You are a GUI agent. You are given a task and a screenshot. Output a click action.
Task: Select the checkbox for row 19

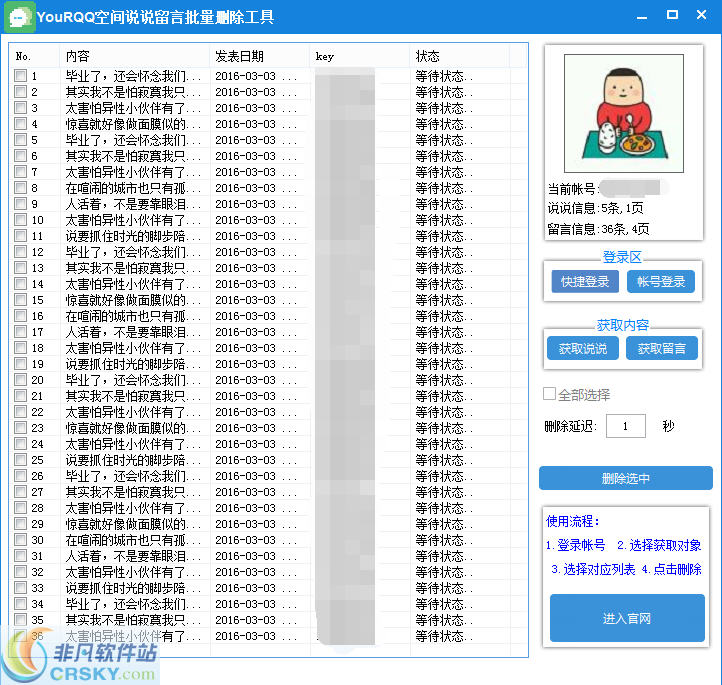20,364
